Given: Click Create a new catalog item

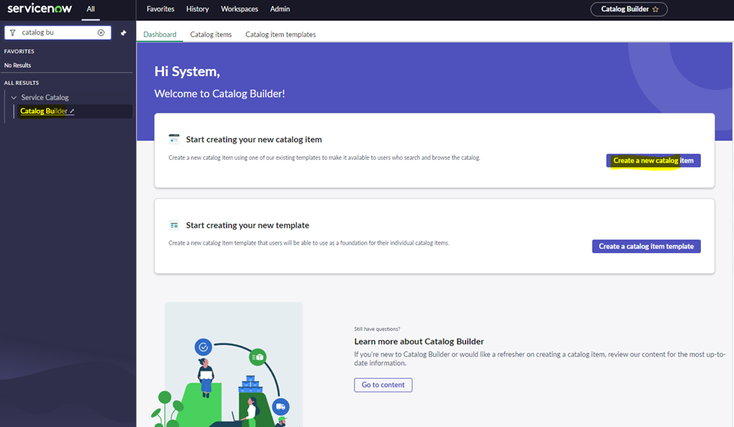Looking at the screenshot, I should [653, 161].
